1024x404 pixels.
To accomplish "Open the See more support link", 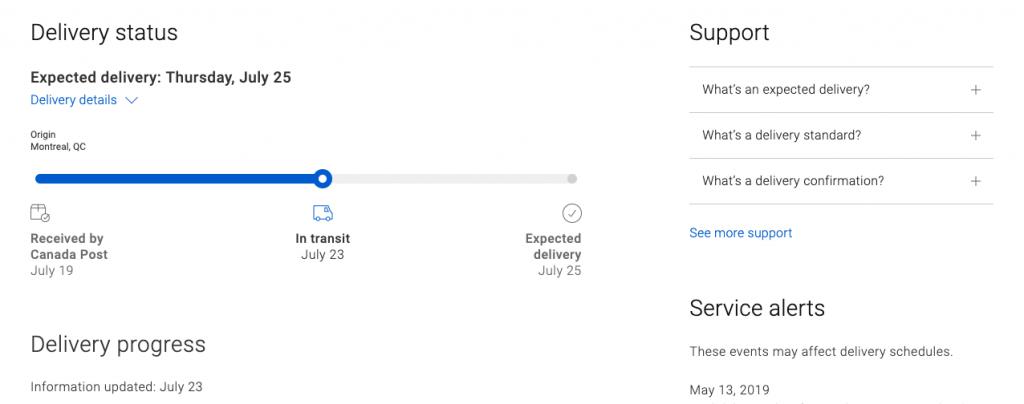I will pyautogui.click(x=740, y=233).
